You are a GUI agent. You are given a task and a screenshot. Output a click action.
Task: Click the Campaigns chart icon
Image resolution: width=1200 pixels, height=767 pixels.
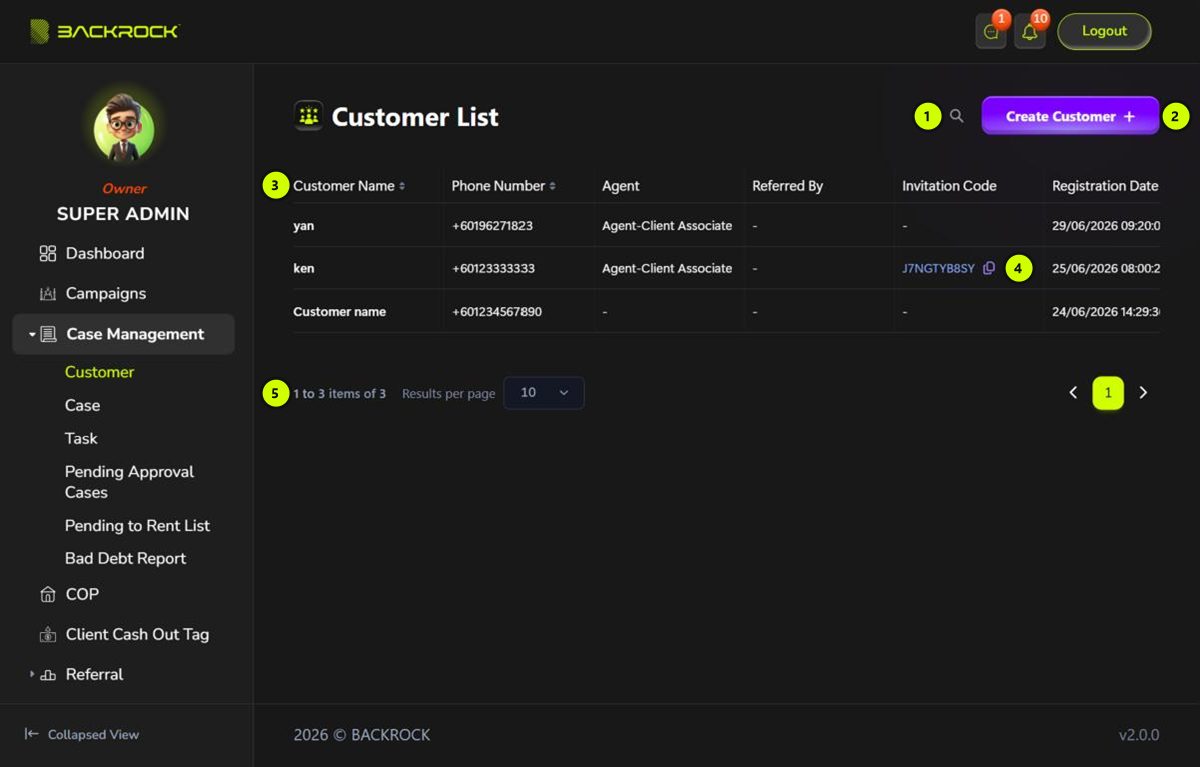[47, 294]
